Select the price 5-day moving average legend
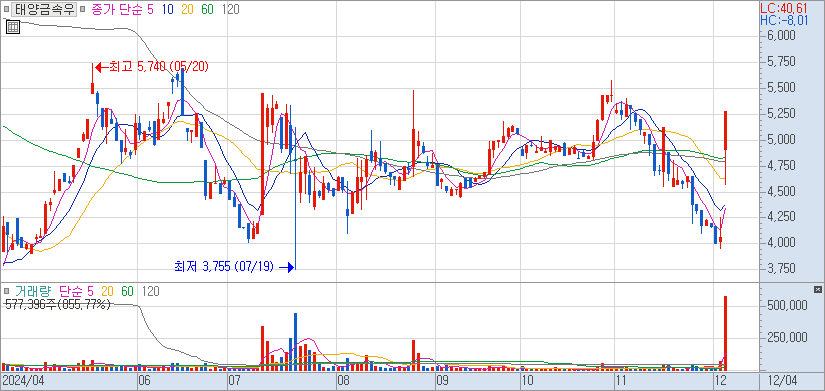This screenshot has width=825, height=391. click(x=151, y=9)
